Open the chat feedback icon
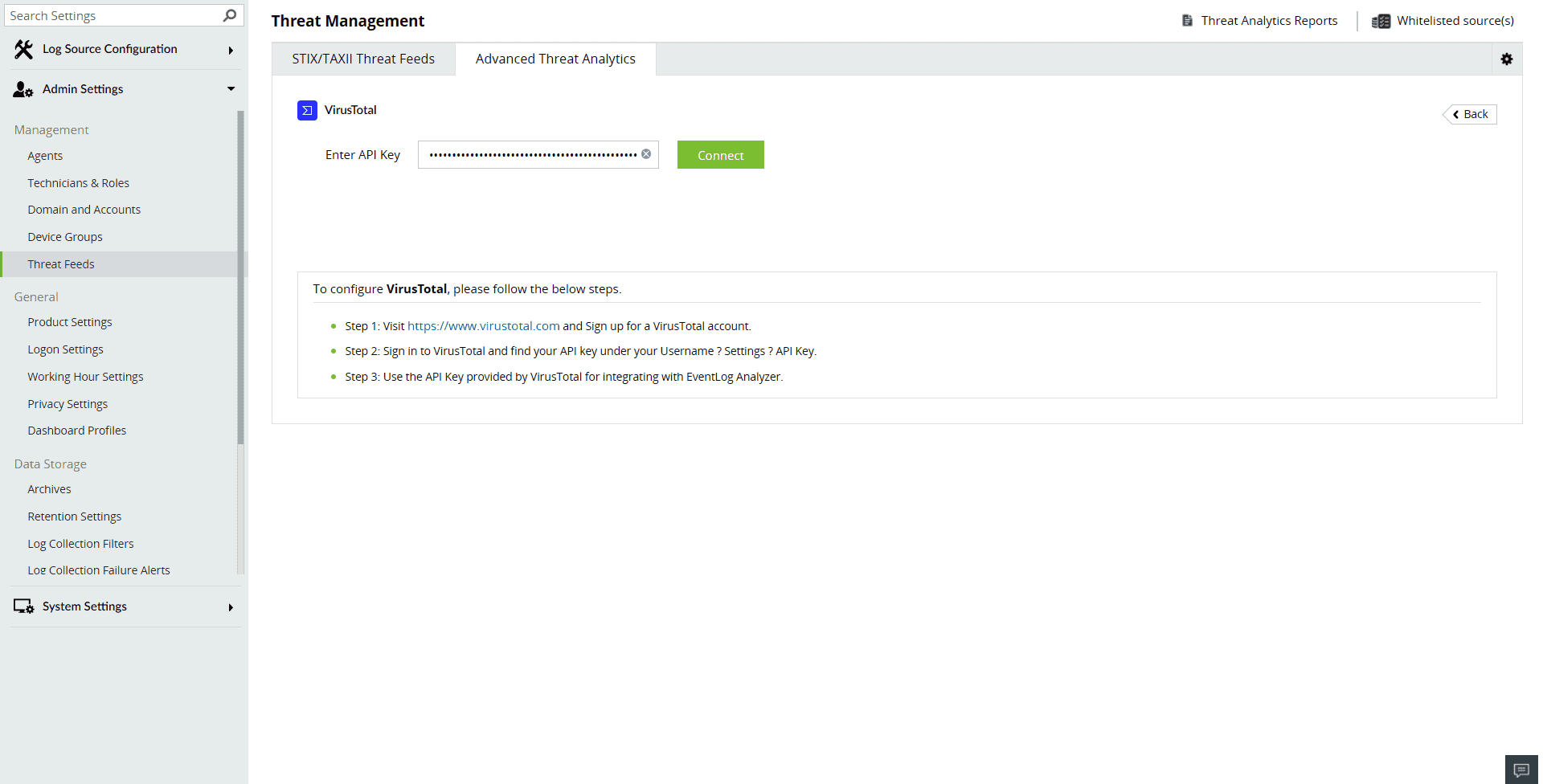Viewport: 1543px width, 784px height. point(1521,770)
